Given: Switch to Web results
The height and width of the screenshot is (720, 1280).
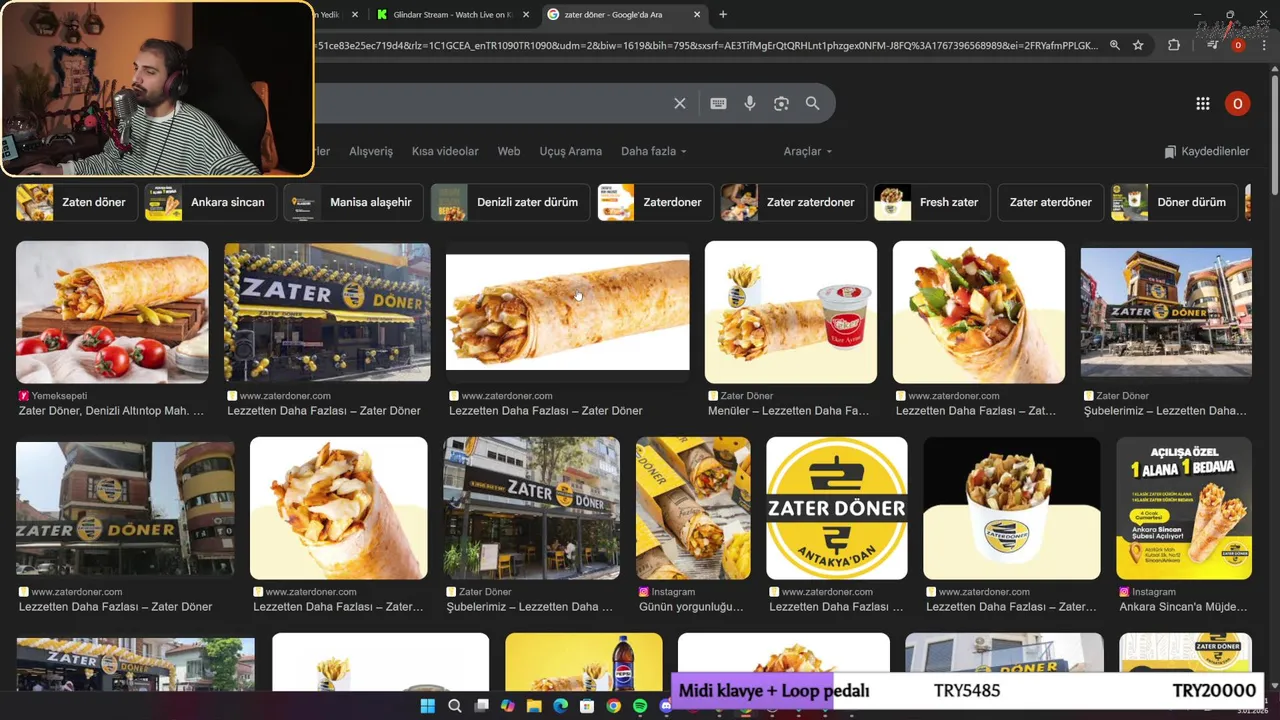Looking at the screenshot, I should pyautogui.click(x=509, y=151).
